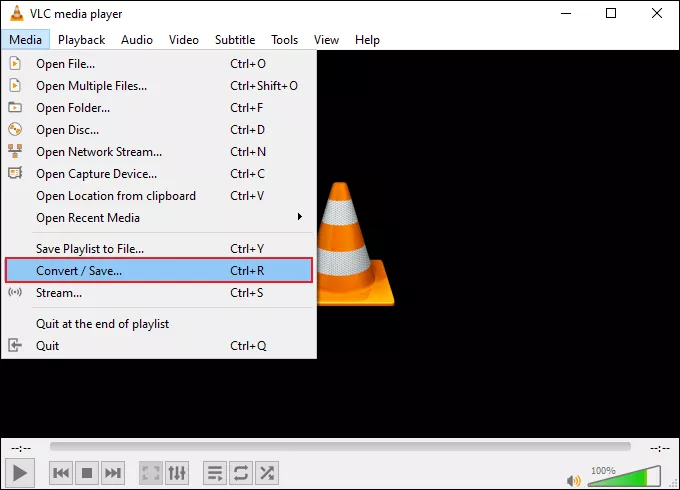
Task: Minimize the VLC window
Action: pyautogui.click(x=566, y=13)
